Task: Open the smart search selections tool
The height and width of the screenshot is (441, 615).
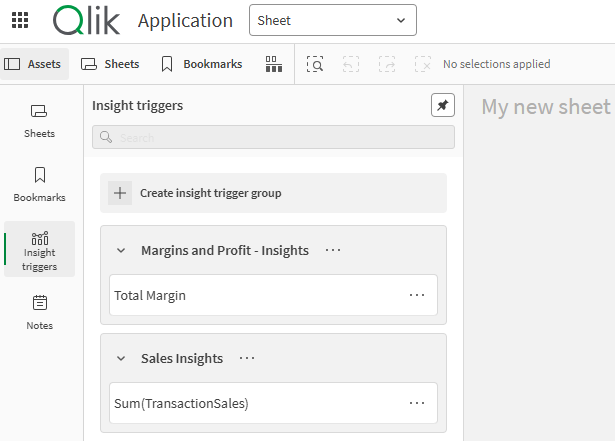Action: (x=315, y=64)
